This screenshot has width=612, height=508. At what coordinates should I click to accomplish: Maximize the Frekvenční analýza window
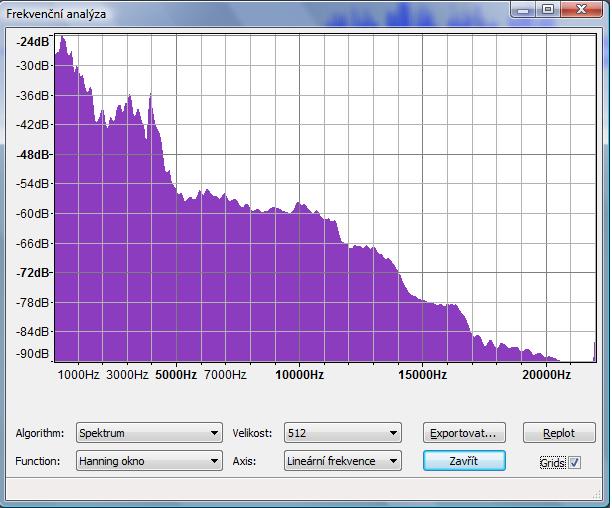(548, 10)
